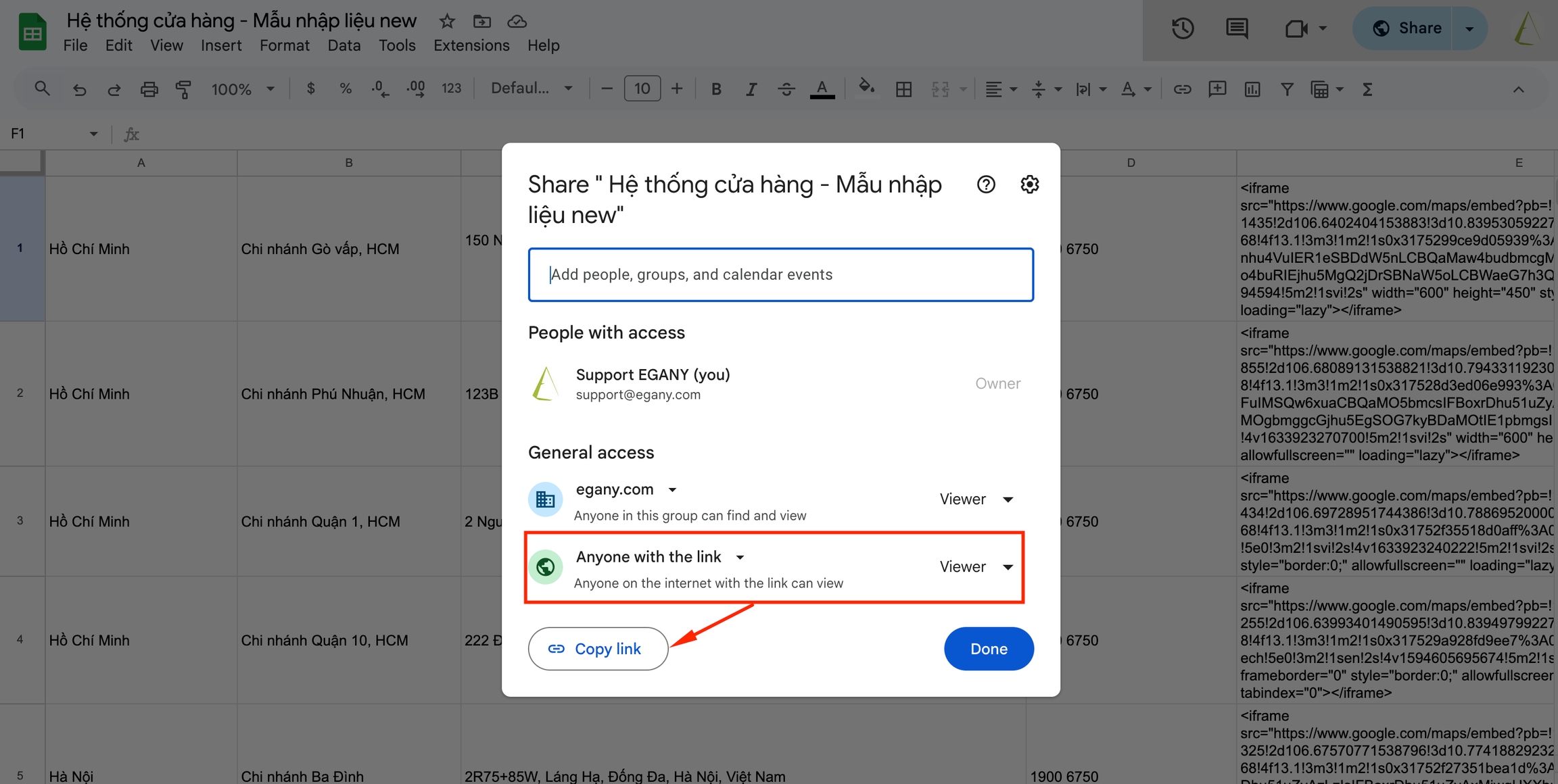The height and width of the screenshot is (784, 1558).
Task: Click the borders grid icon
Action: tap(903, 89)
